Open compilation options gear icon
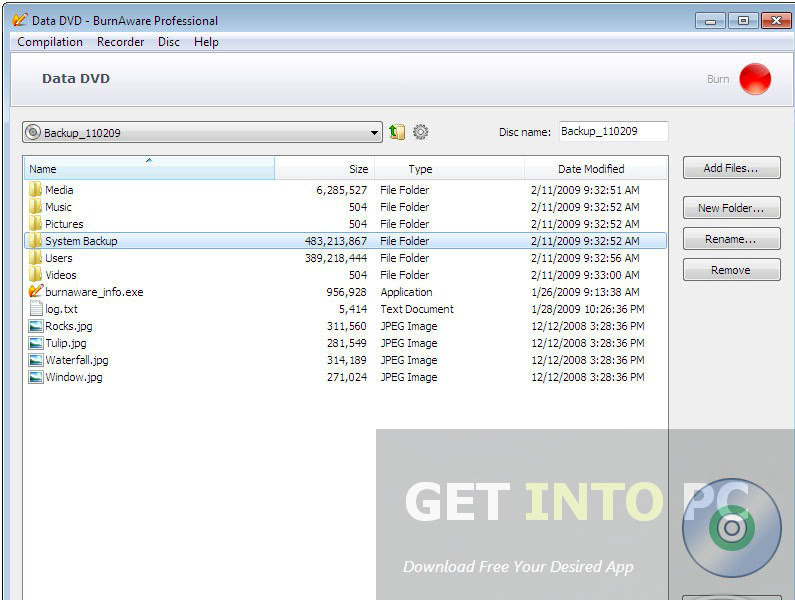 pos(420,132)
